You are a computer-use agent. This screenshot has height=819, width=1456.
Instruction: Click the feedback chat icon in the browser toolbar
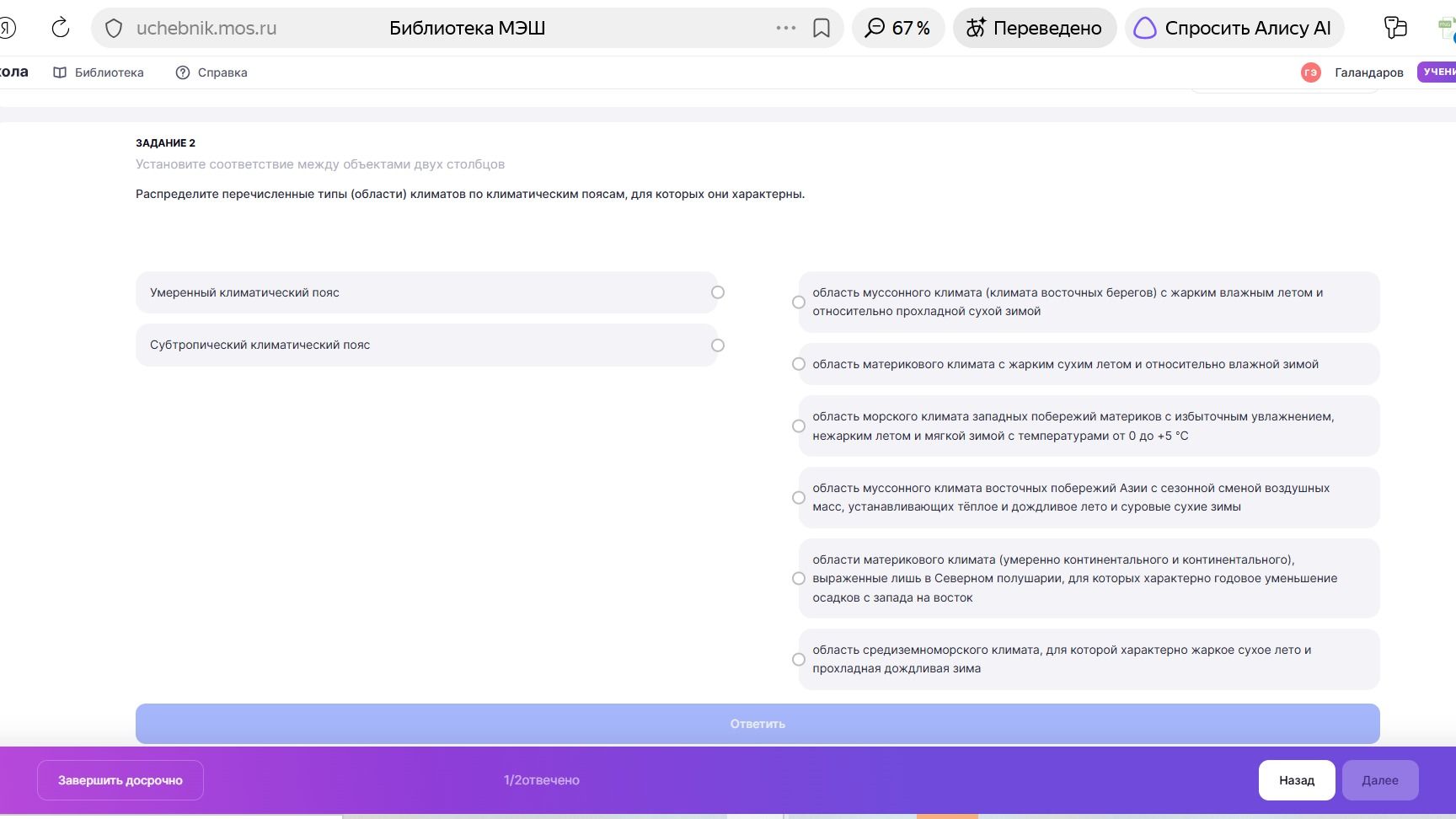click(1395, 28)
